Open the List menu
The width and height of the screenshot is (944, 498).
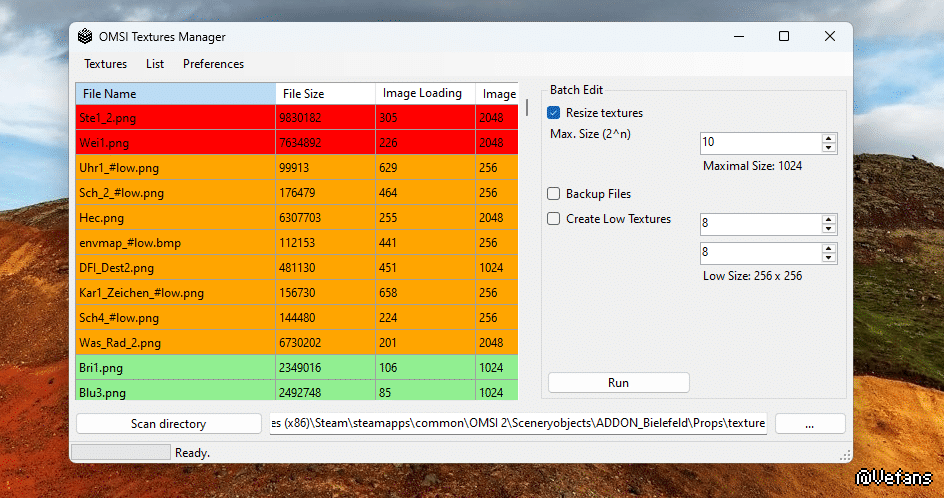tap(155, 64)
